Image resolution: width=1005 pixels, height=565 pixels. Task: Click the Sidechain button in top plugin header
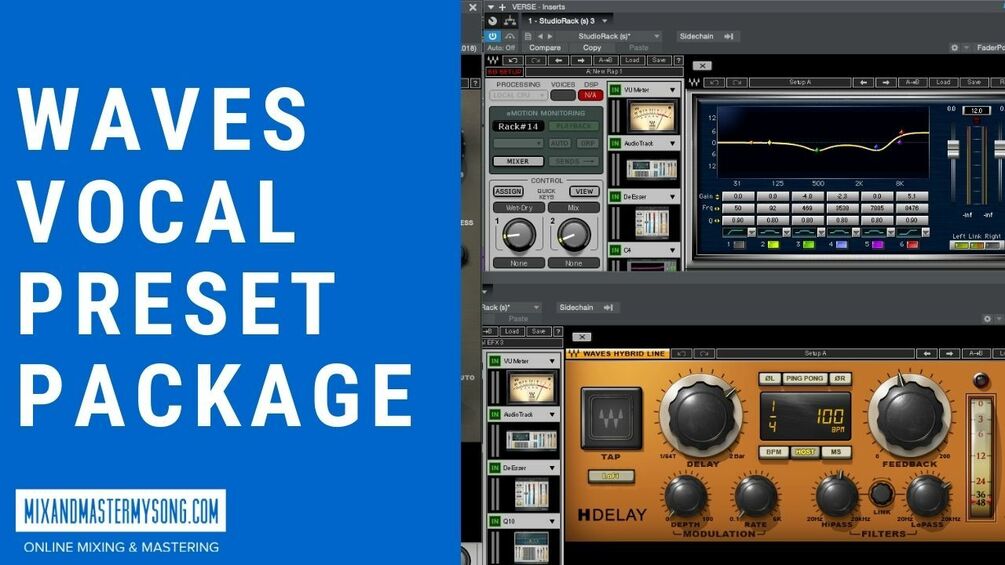pyautogui.click(x=706, y=37)
